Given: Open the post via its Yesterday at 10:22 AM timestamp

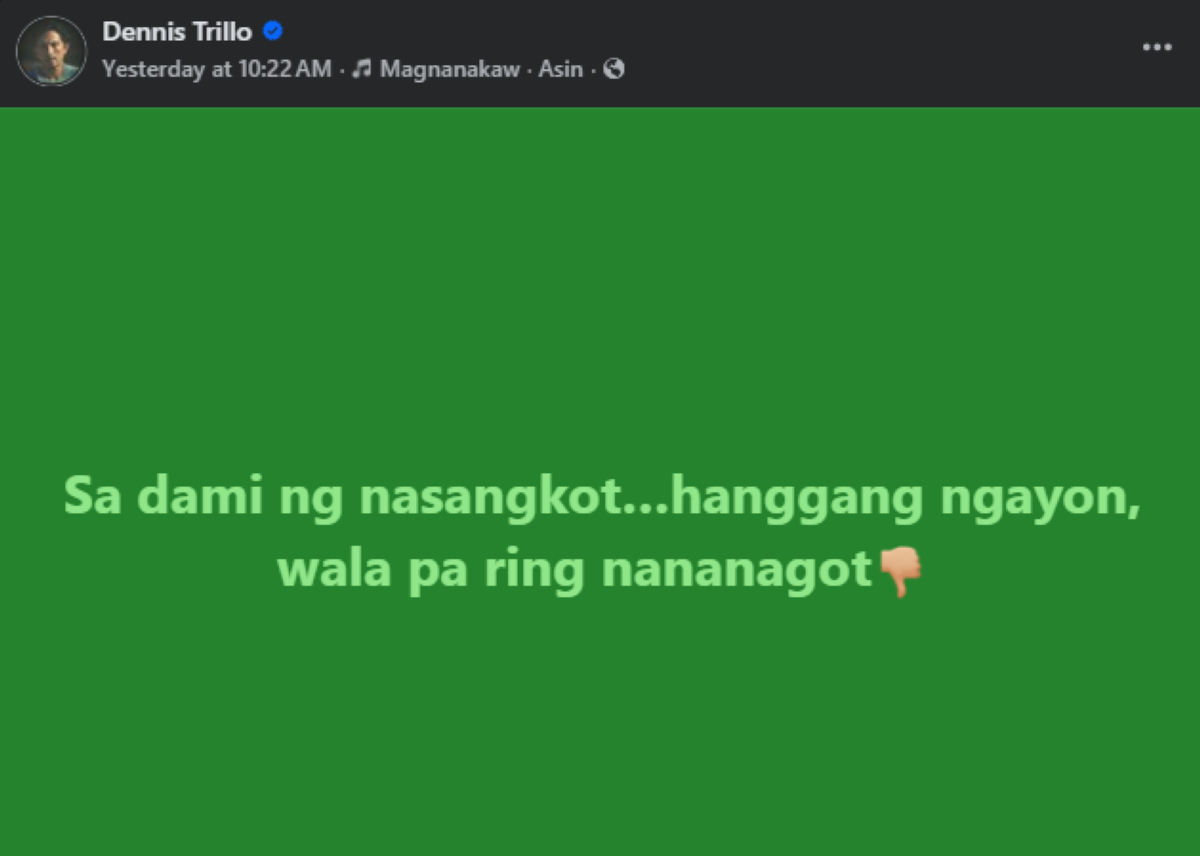Looking at the screenshot, I should coord(218,69).
